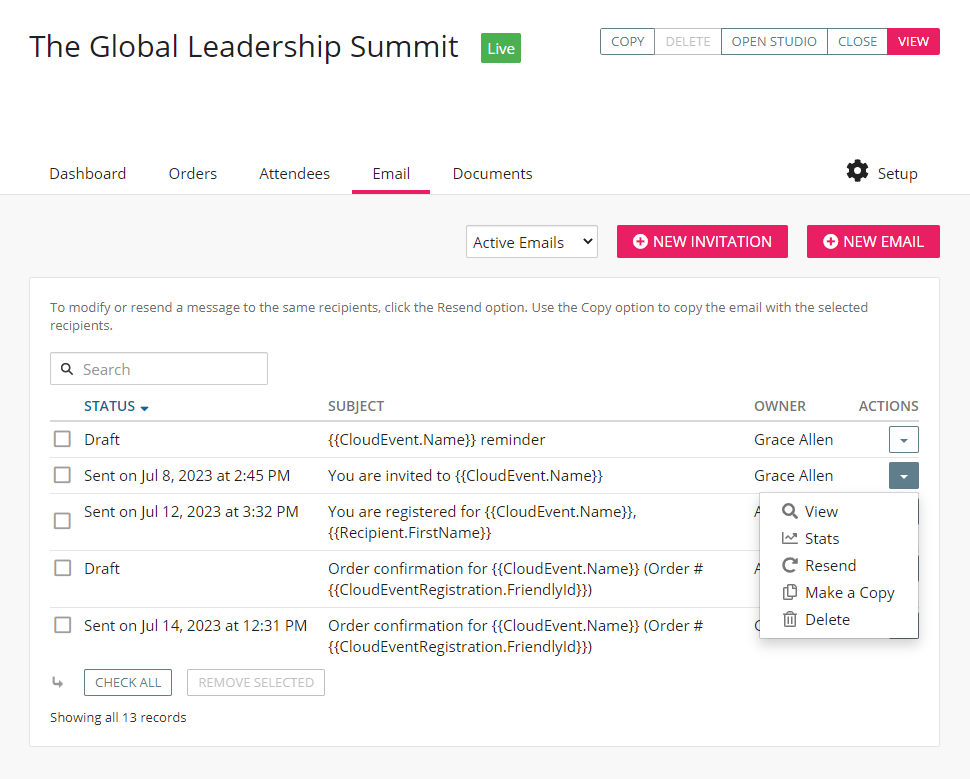The image size is (970, 779).
Task: Create a new invitation
Action: [x=702, y=242]
